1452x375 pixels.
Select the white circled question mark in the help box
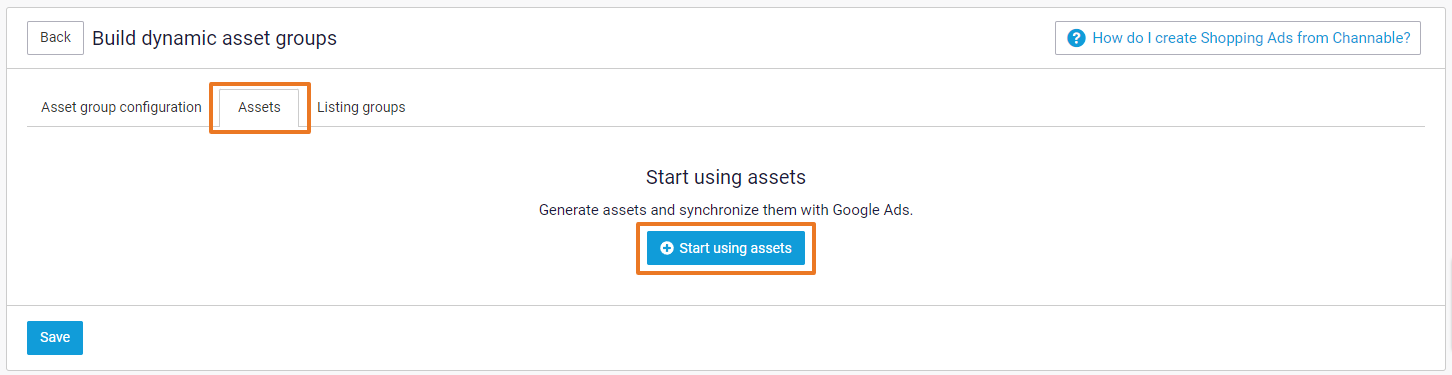[x=1076, y=38]
